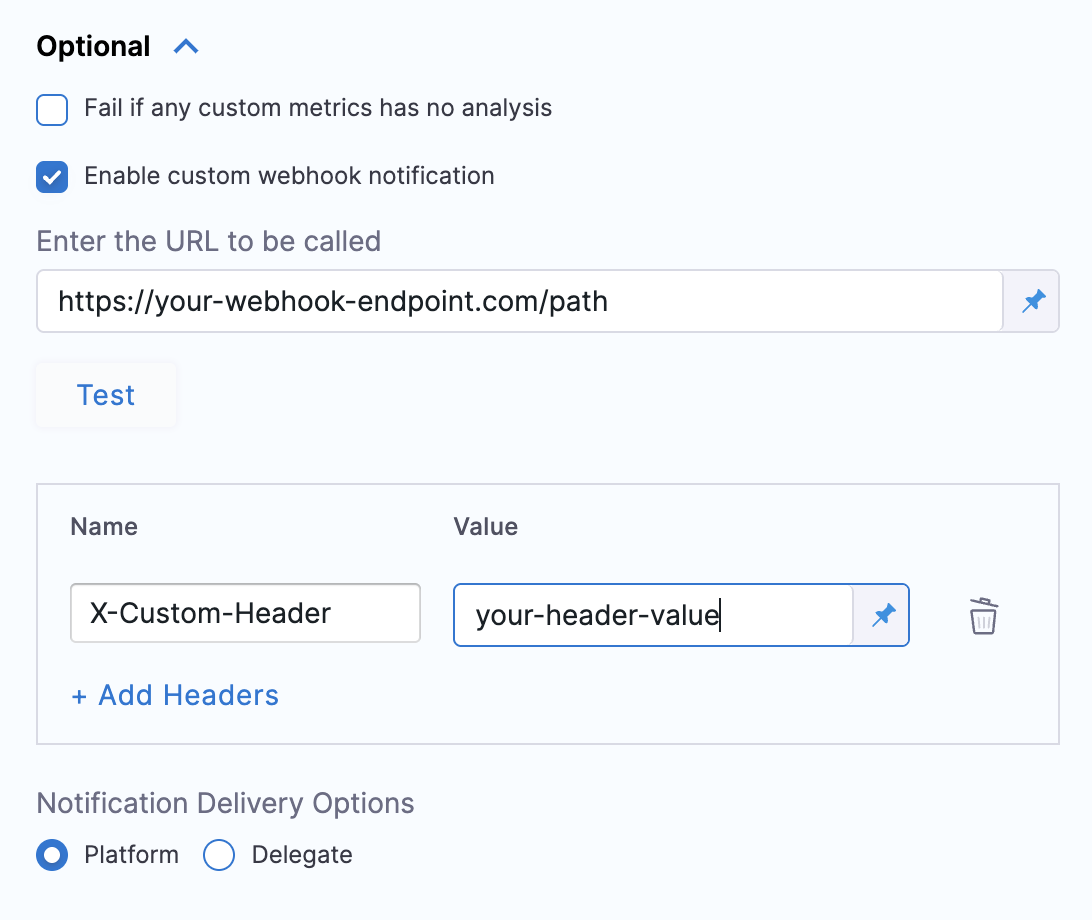Click the Add Headers link
The image size is (1092, 920).
(x=188, y=695)
